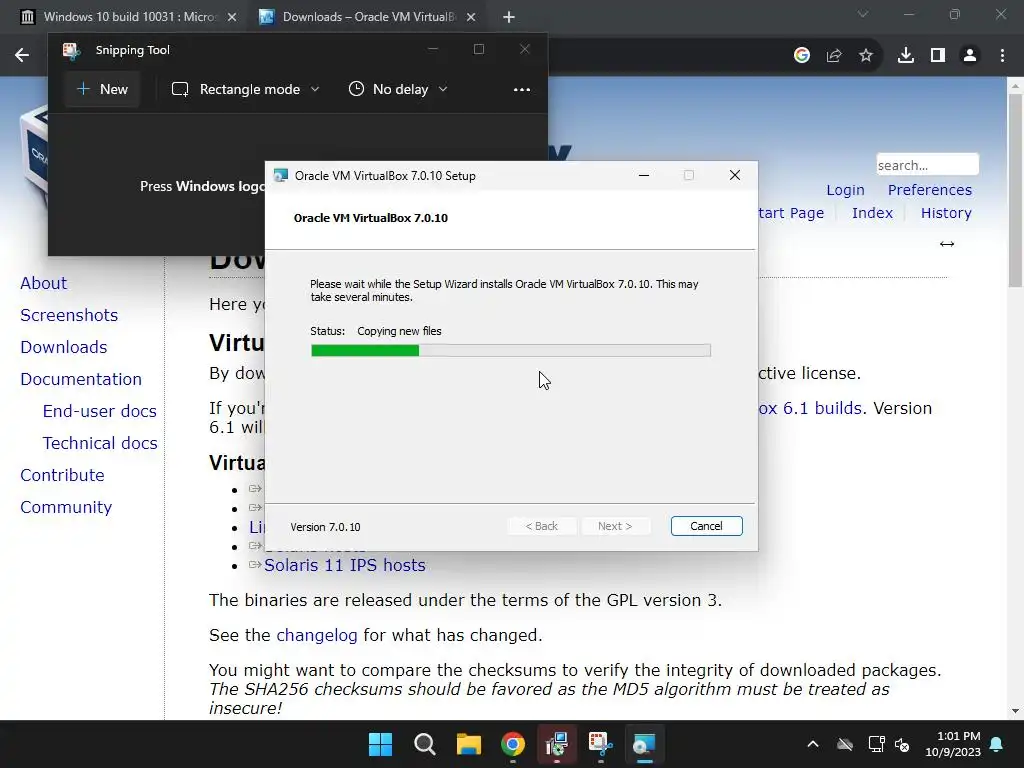Viewport: 1024px width, 768px height.
Task: Open the Index link
Action: [872, 213]
